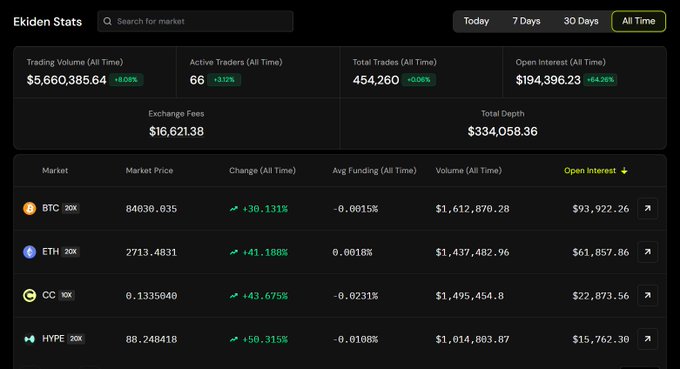
Task: Click ETH open interest $61,857.86
Action: [x=601, y=252]
